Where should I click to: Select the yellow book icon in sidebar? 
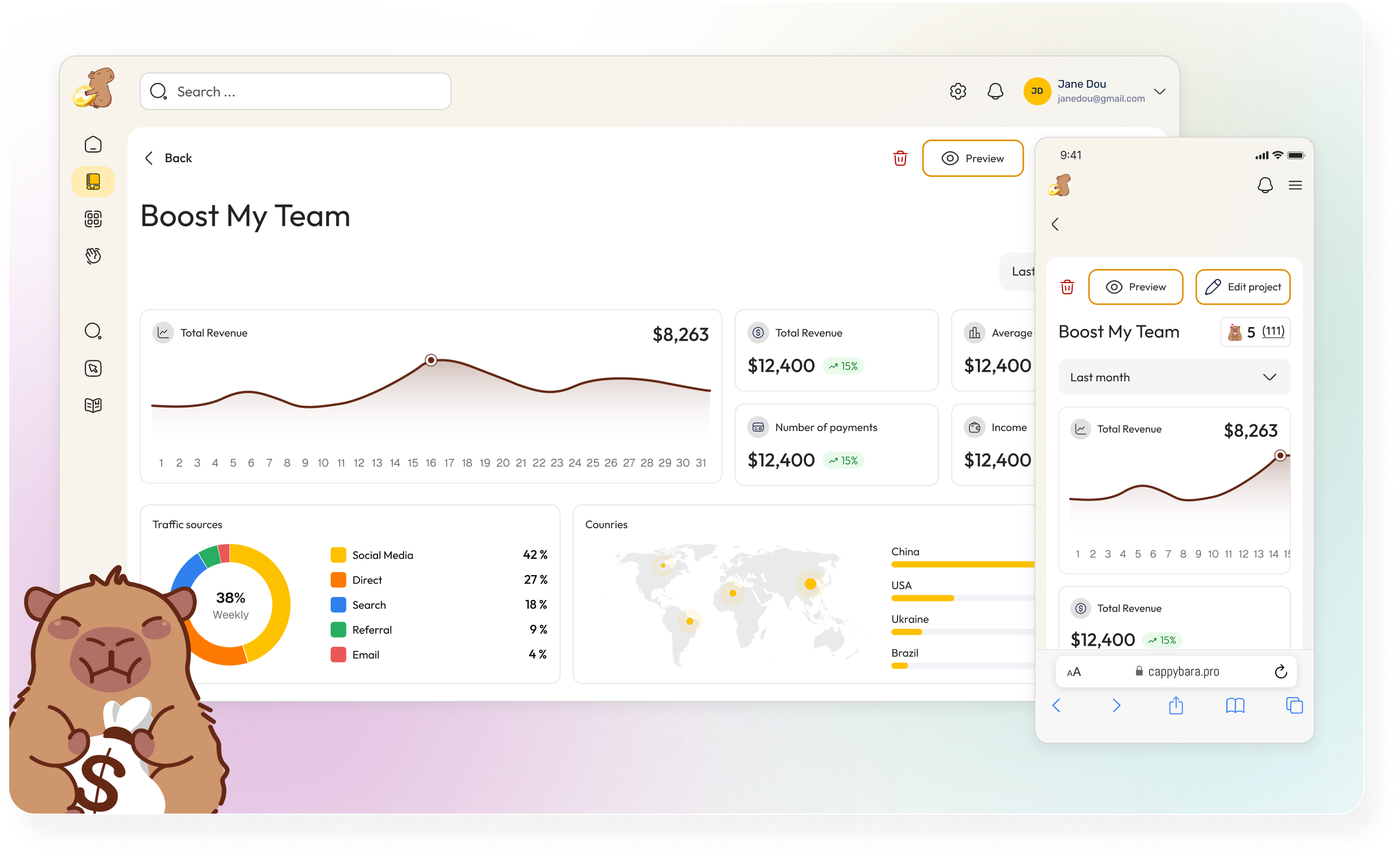93,182
